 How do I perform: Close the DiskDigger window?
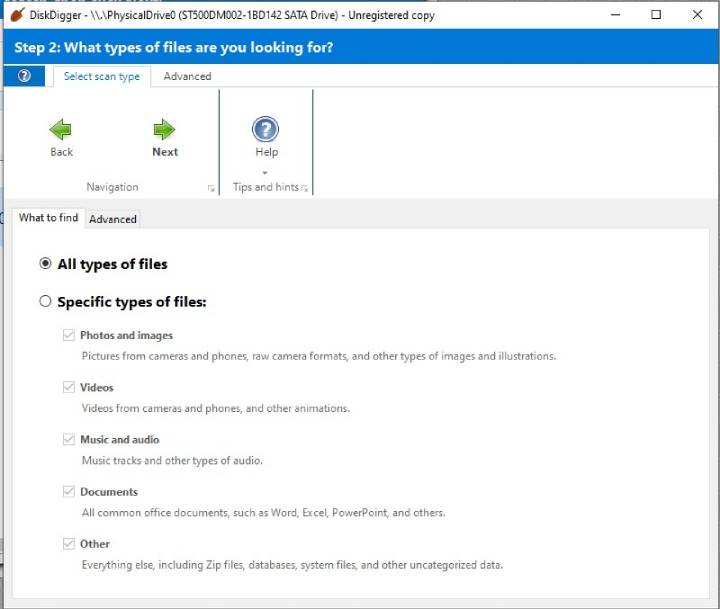697,15
